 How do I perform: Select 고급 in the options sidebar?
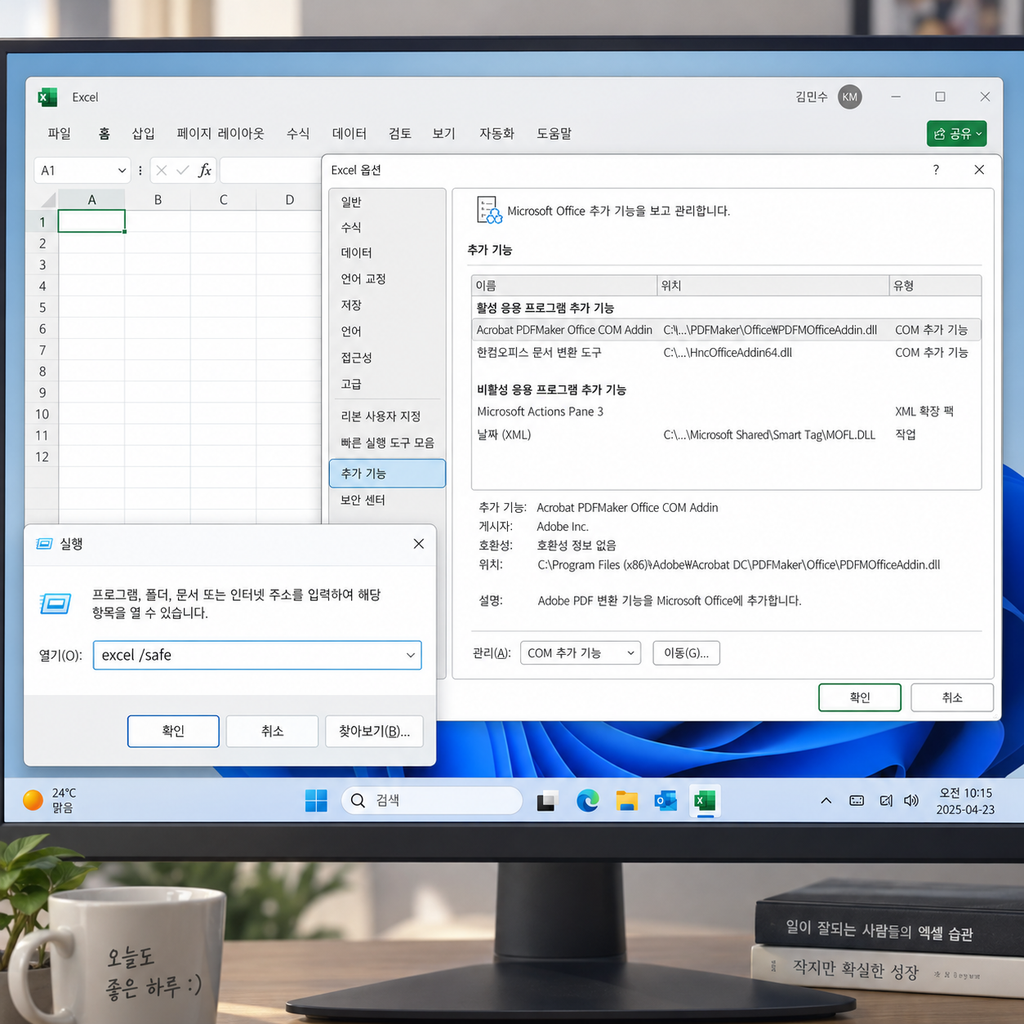[387, 384]
